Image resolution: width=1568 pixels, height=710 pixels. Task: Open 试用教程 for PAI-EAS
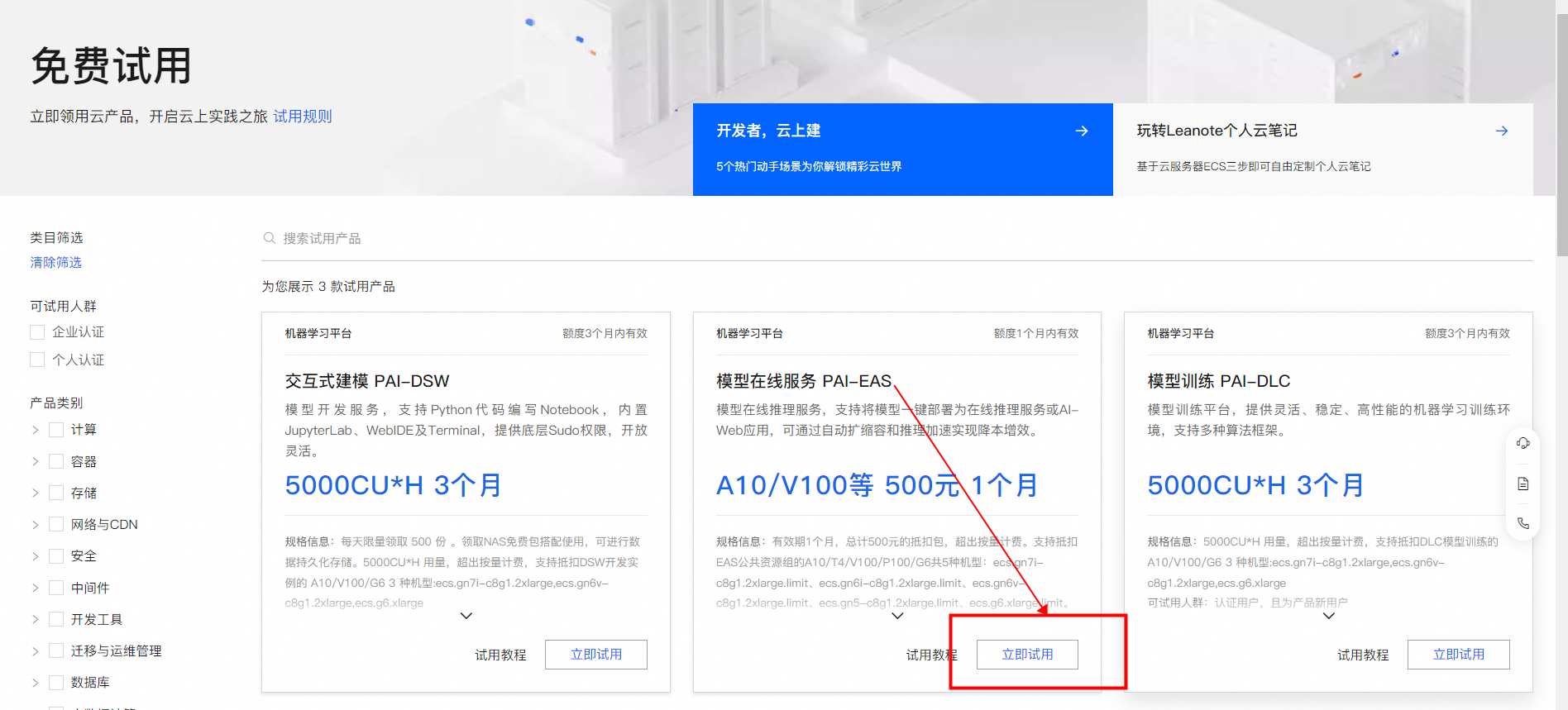pyautogui.click(x=931, y=655)
